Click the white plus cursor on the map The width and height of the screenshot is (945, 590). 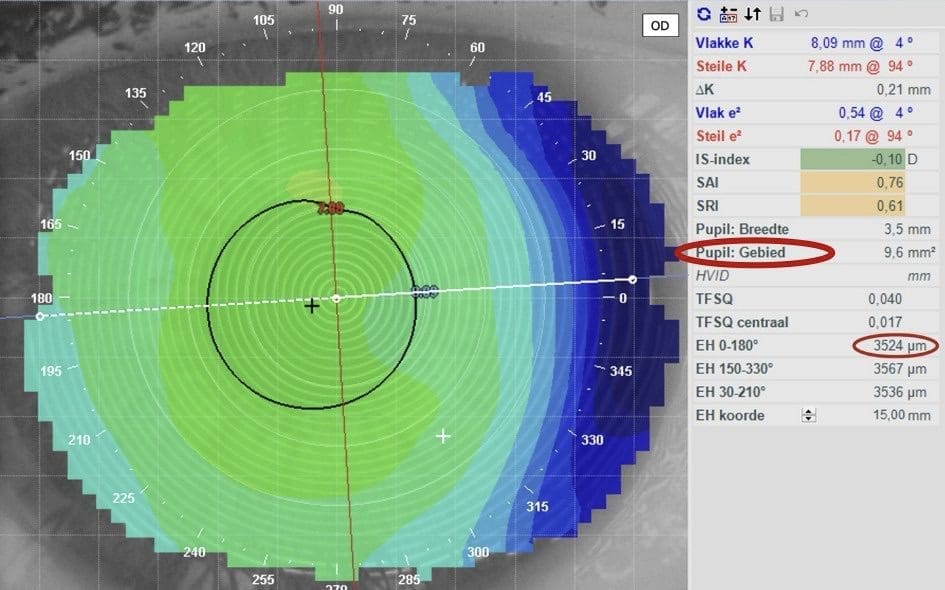444,436
